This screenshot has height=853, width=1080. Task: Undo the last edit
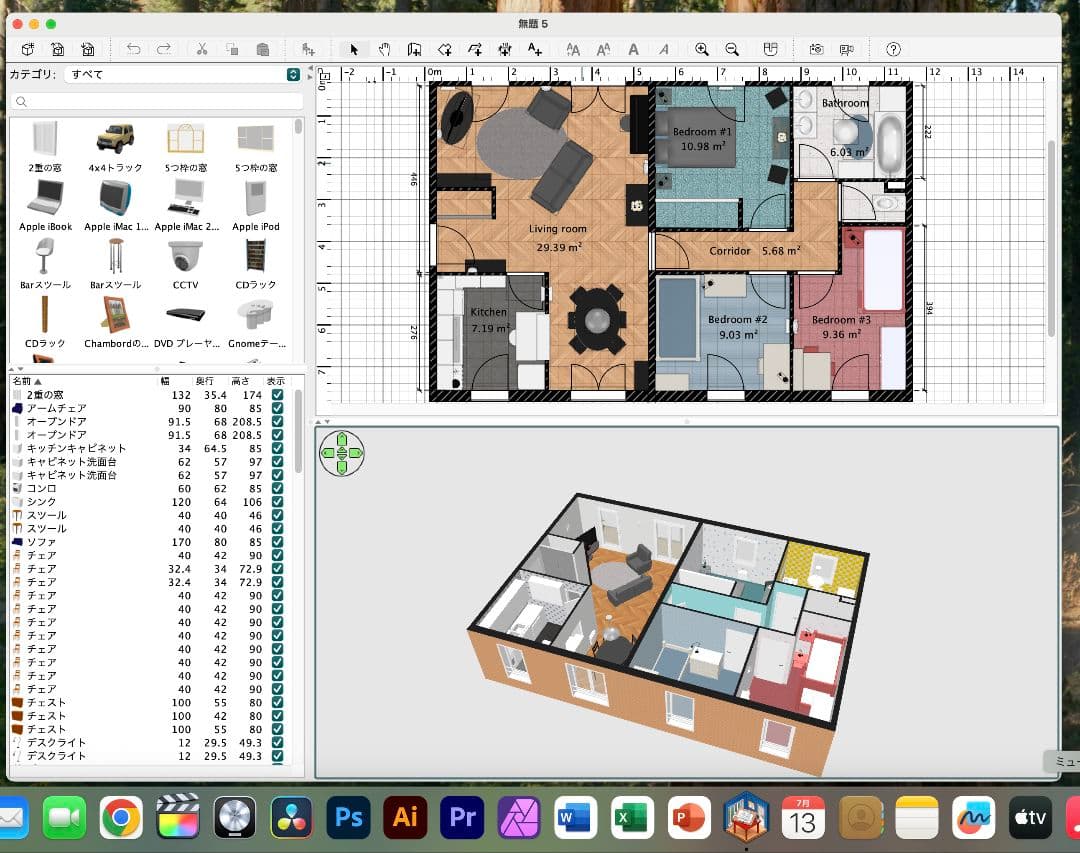(x=132, y=49)
